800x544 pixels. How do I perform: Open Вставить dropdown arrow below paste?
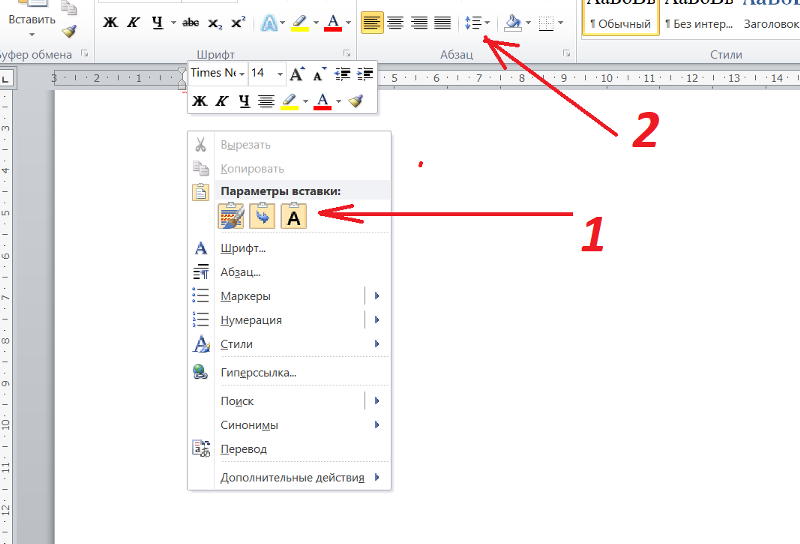(32, 35)
